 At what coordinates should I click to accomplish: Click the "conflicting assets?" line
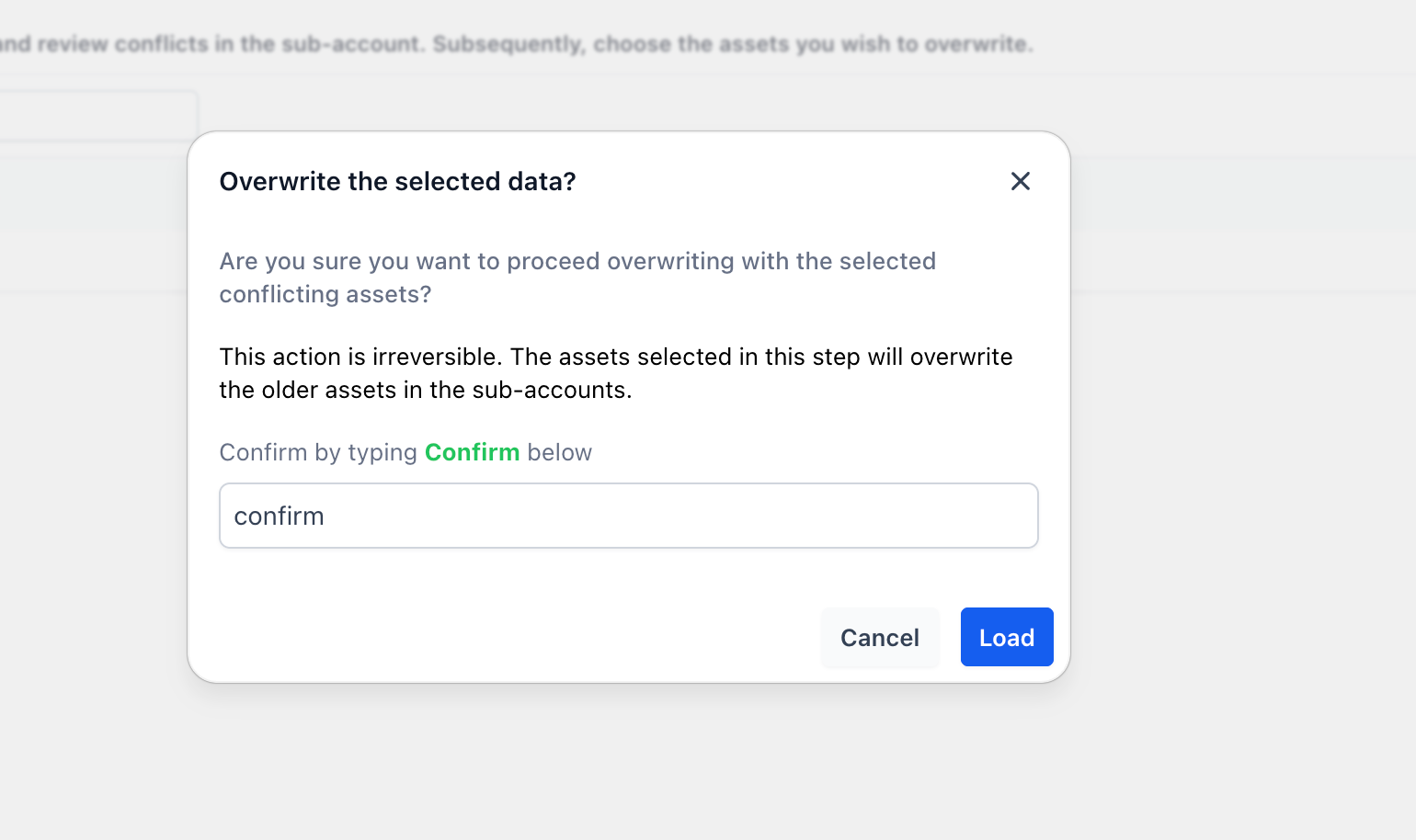pyautogui.click(x=325, y=294)
